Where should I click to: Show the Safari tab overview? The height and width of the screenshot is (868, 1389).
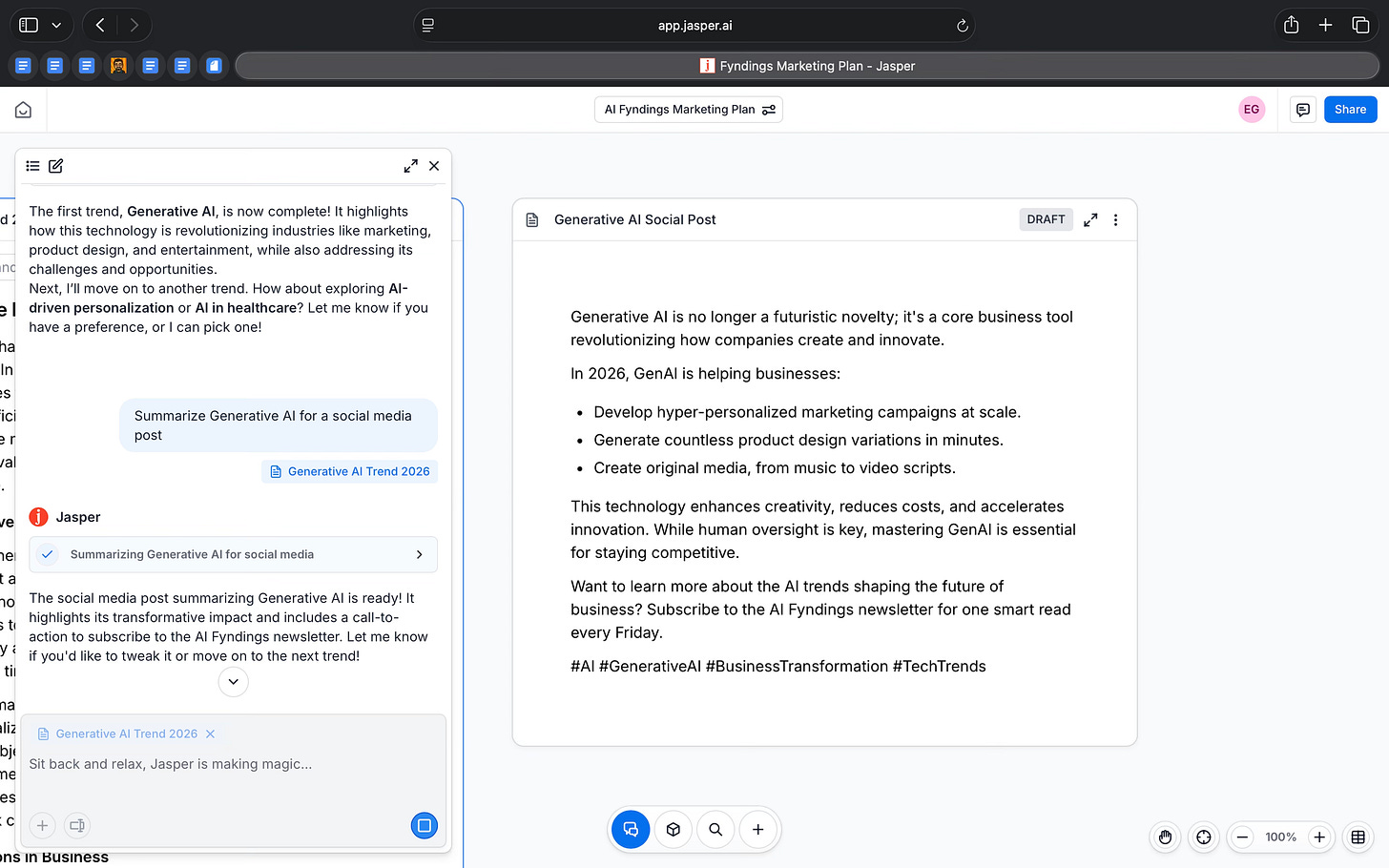tap(1360, 26)
